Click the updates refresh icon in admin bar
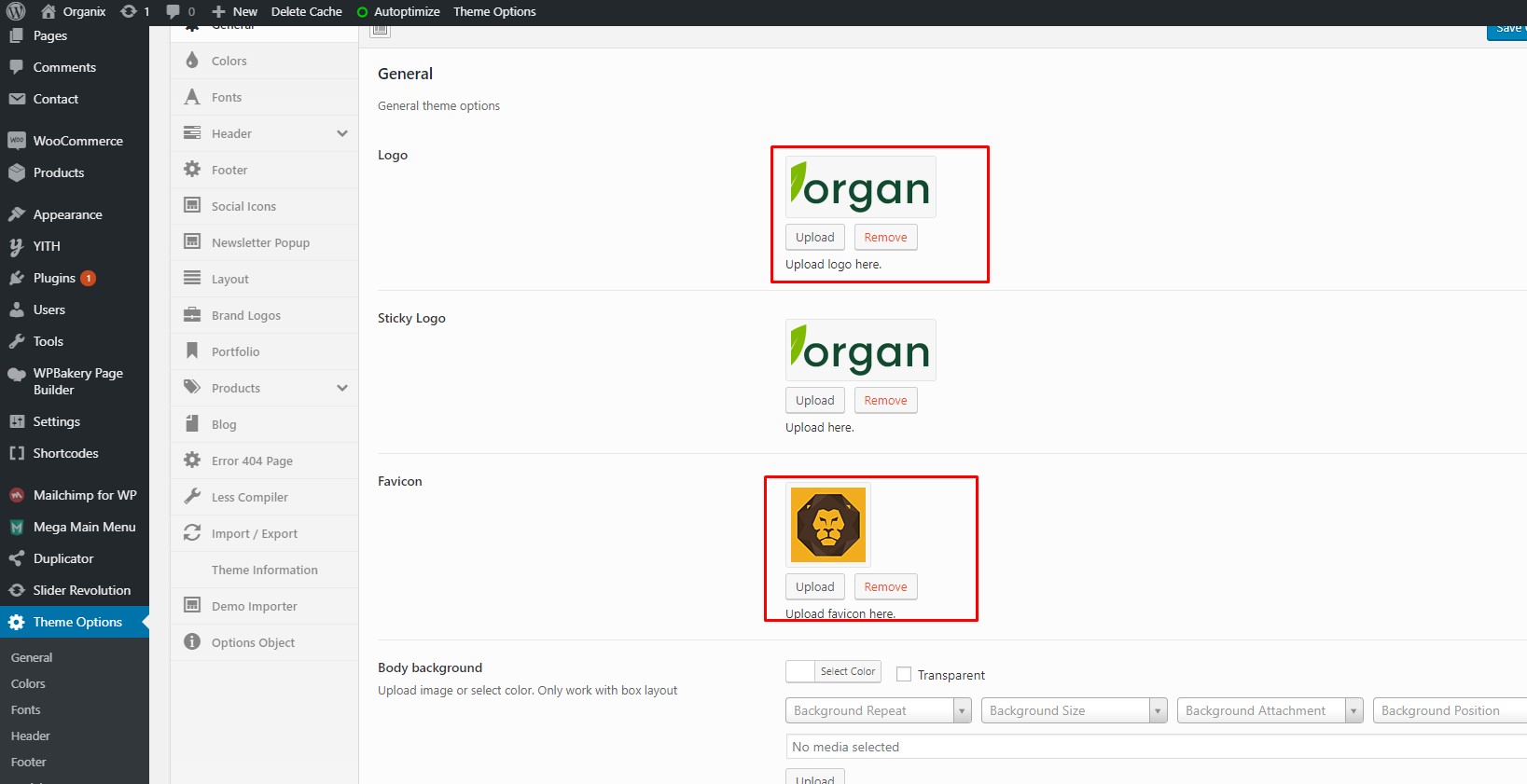Viewport: 1527px width, 784px height. (x=129, y=11)
